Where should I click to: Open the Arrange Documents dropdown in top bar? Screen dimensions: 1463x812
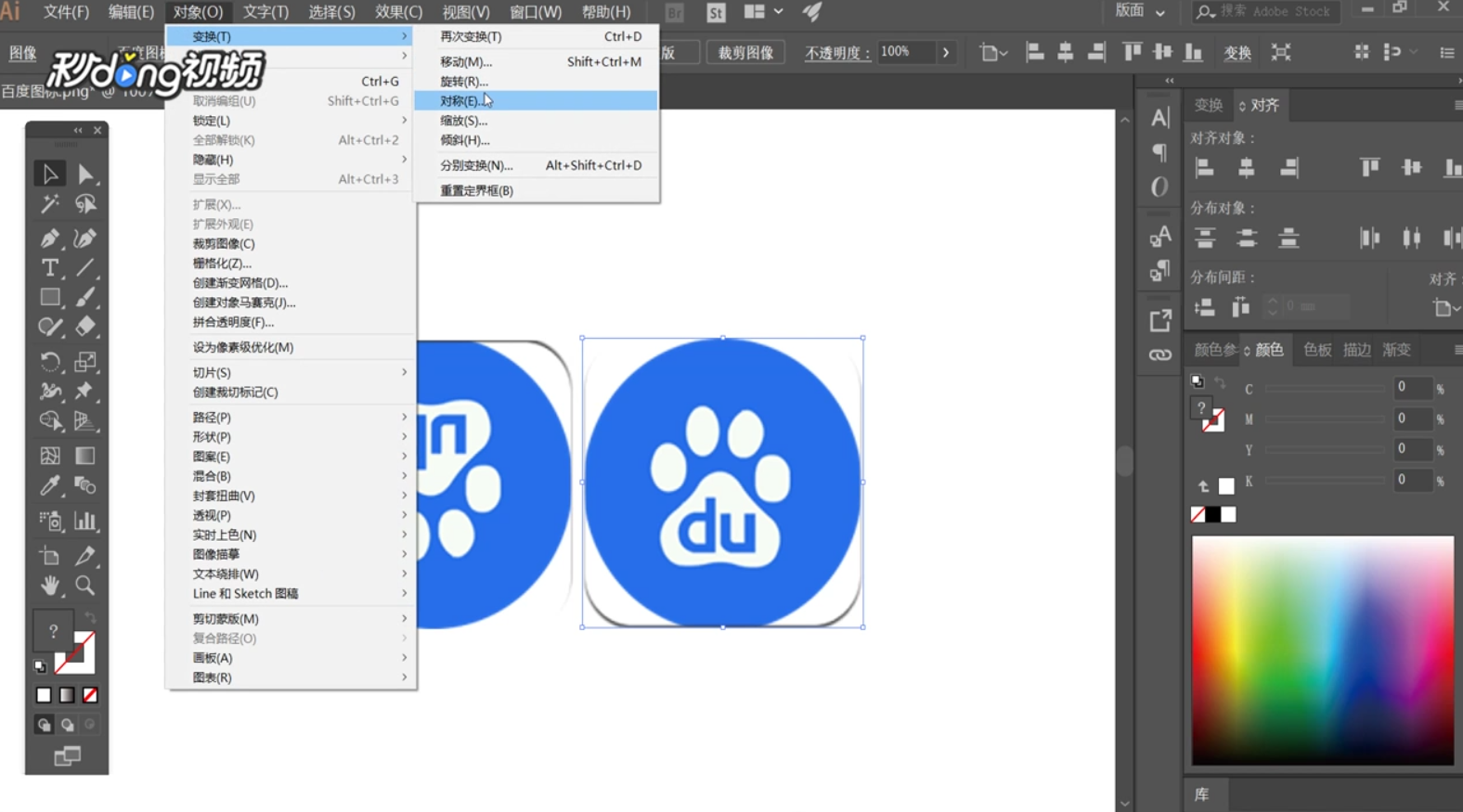point(764,12)
